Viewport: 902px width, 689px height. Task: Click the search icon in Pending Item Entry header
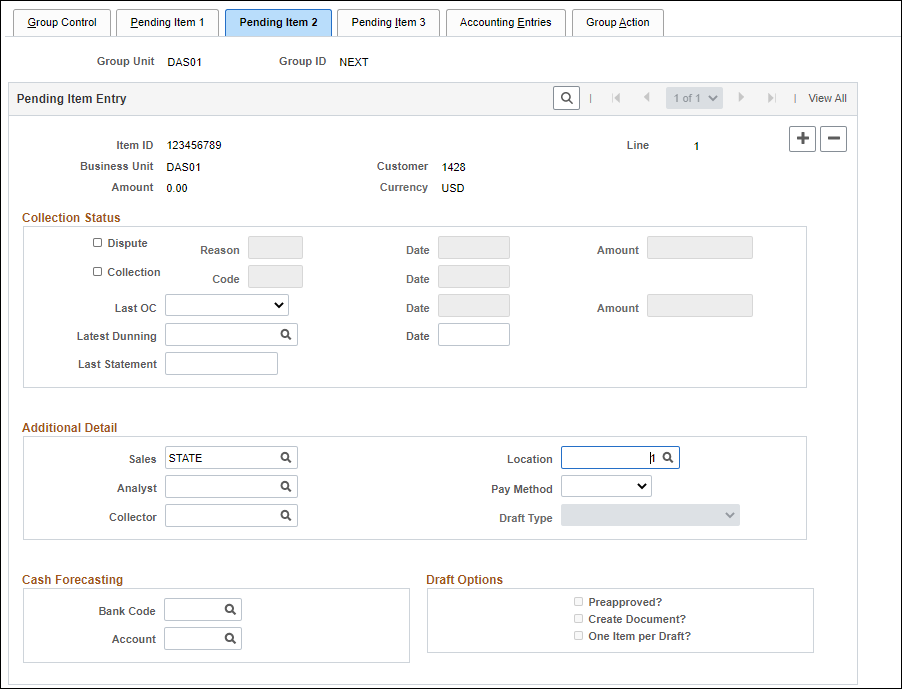566,98
